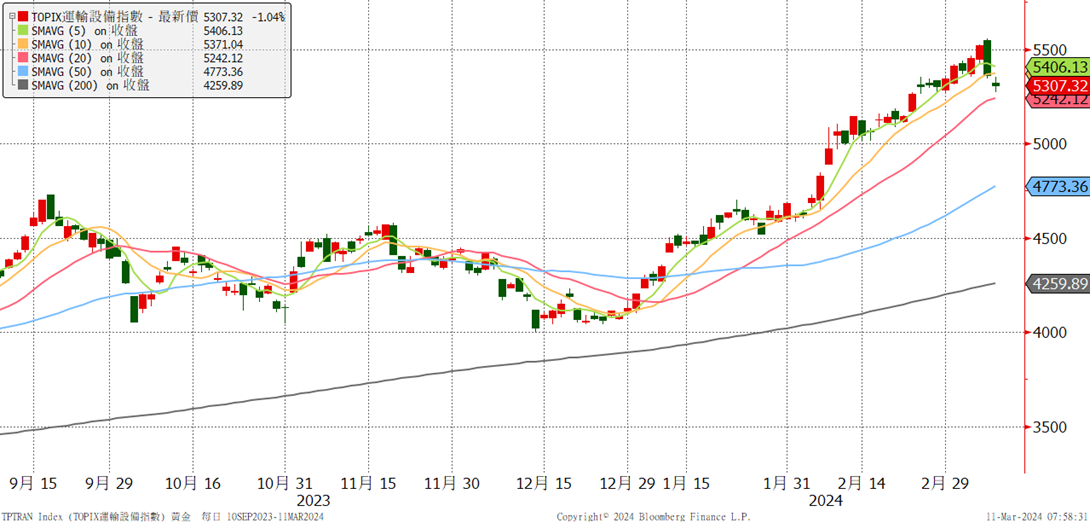Screen dimensions: 1090x523
Task: Click the green 5406.13 axis price tag
Action: coord(1058,67)
